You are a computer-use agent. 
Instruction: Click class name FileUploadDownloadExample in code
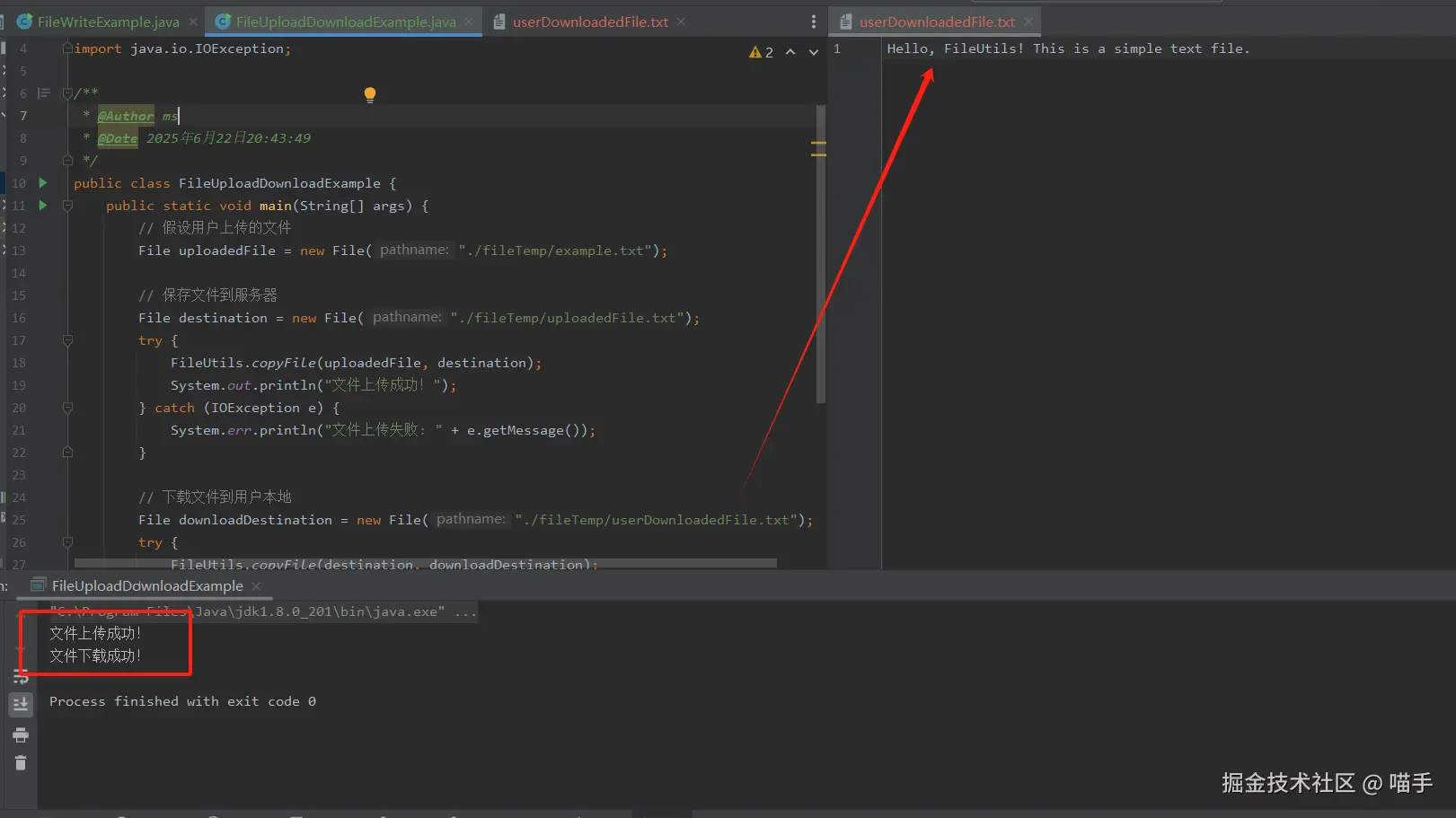(x=279, y=183)
